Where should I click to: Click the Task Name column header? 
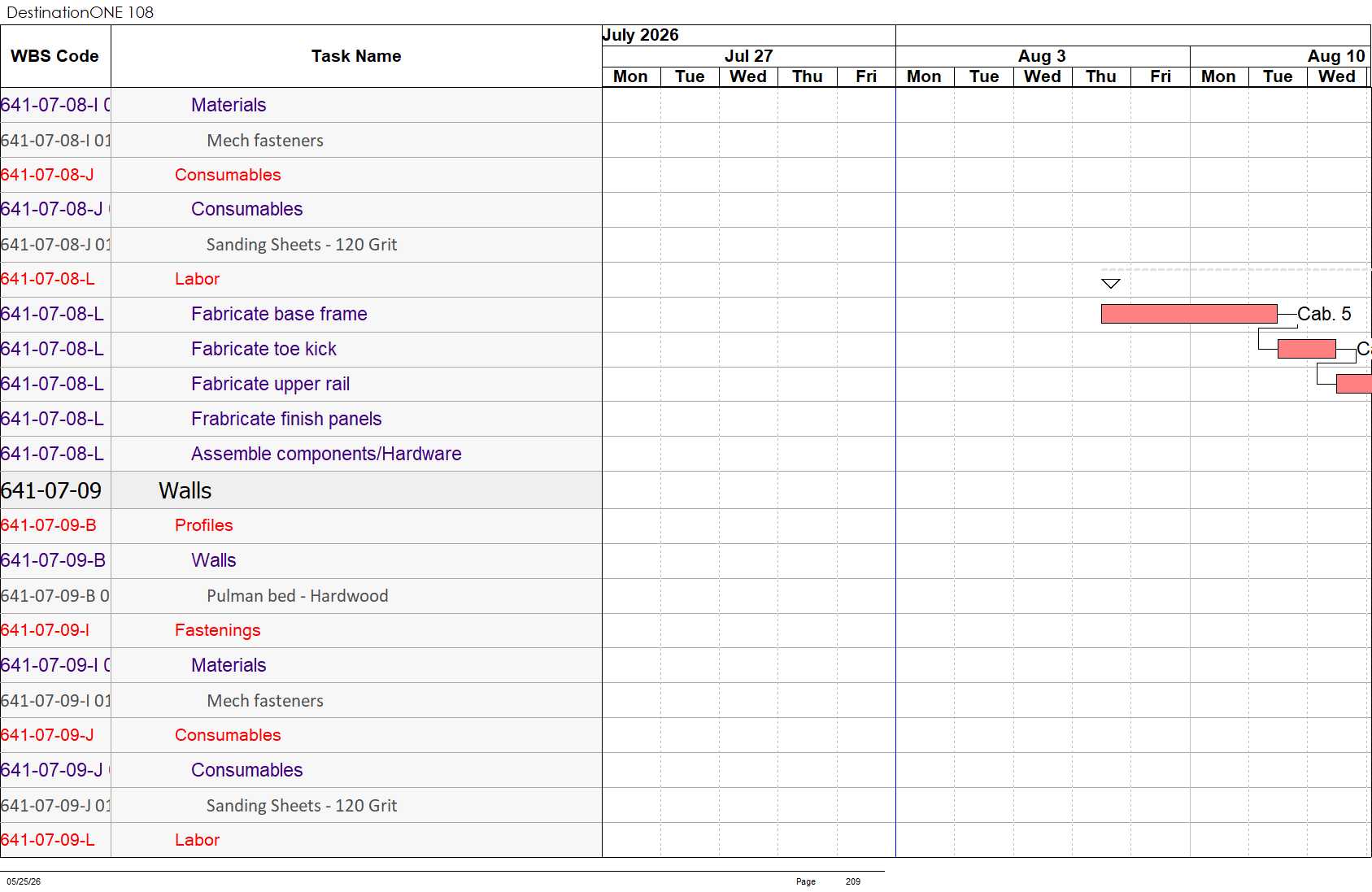point(356,56)
